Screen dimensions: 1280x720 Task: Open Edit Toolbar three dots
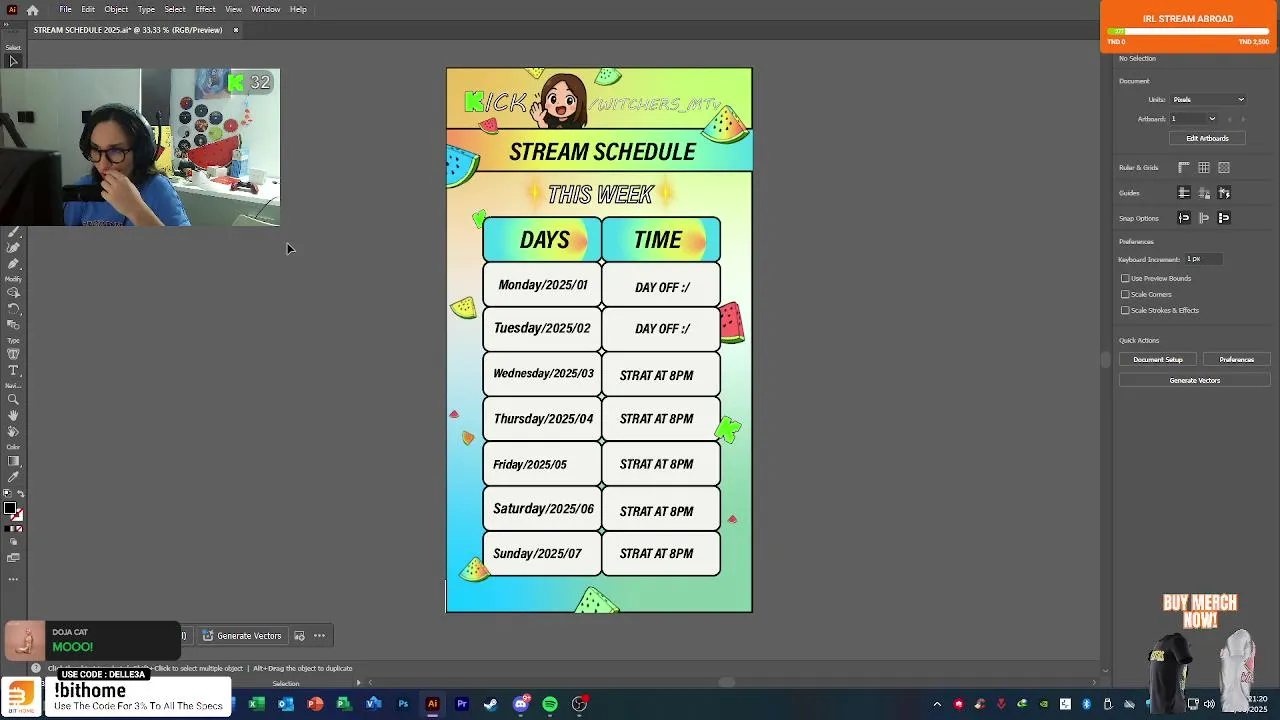(13, 579)
